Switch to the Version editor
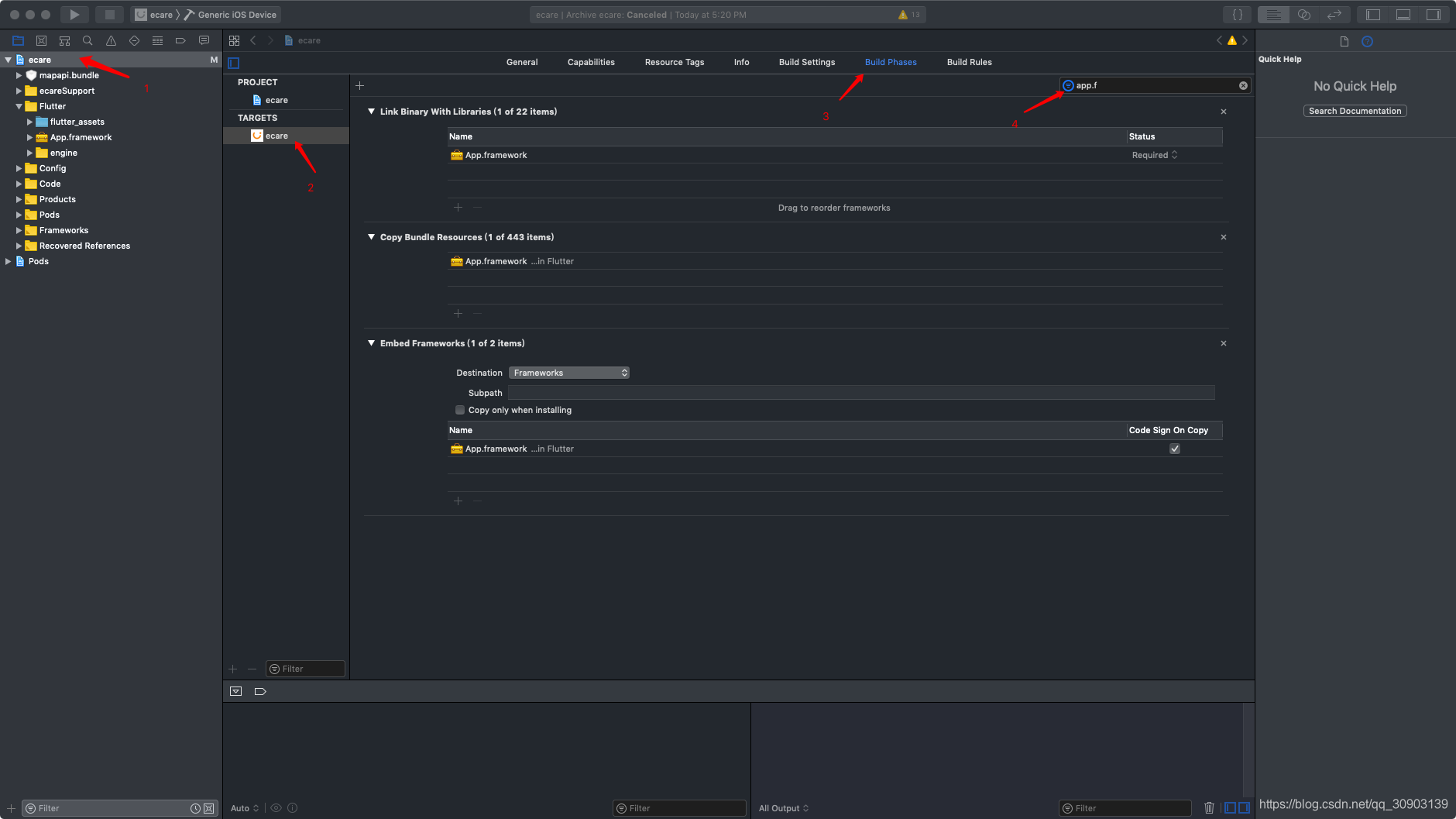 (x=1334, y=15)
